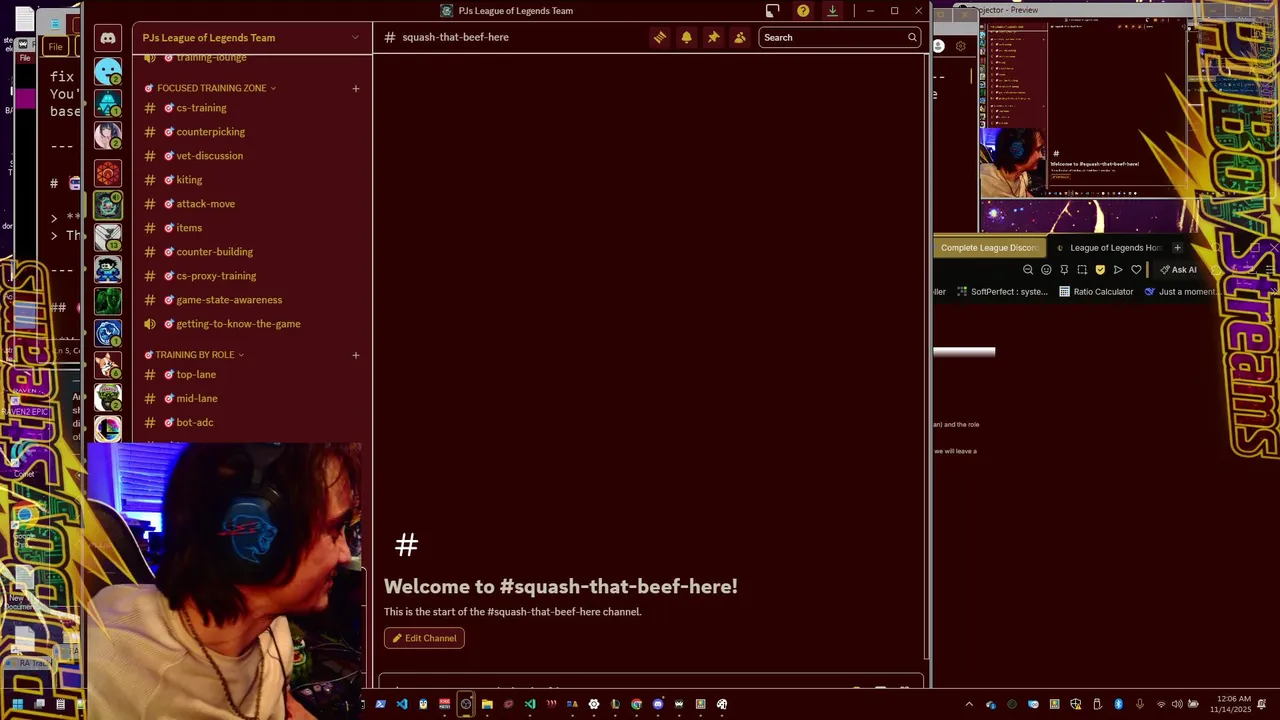This screenshot has height=720, width=1280.
Task: Select the blue pixel robot server icon
Action: pos(108,269)
